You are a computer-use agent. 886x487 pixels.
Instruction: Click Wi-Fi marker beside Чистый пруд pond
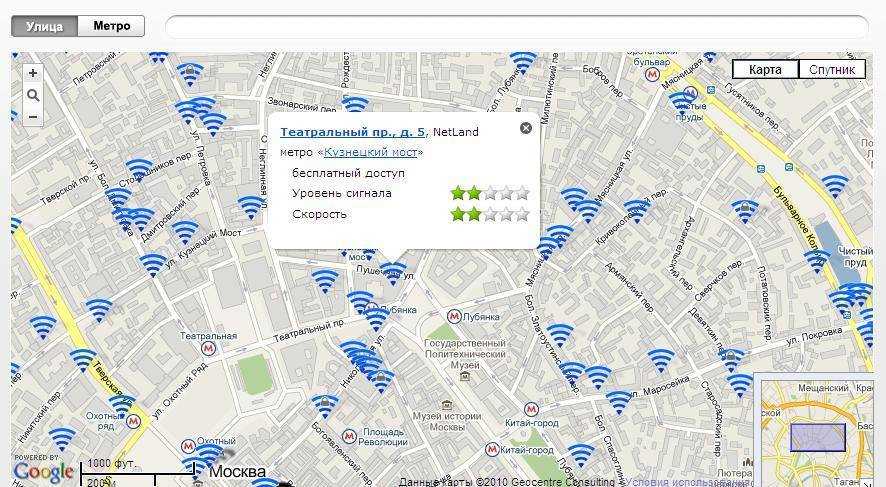click(817, 260)
